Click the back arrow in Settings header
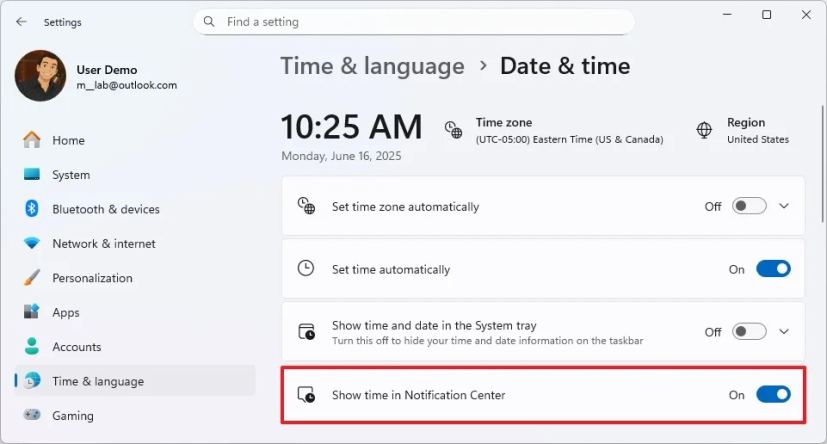The image size is (827, 444). point(22,22)
